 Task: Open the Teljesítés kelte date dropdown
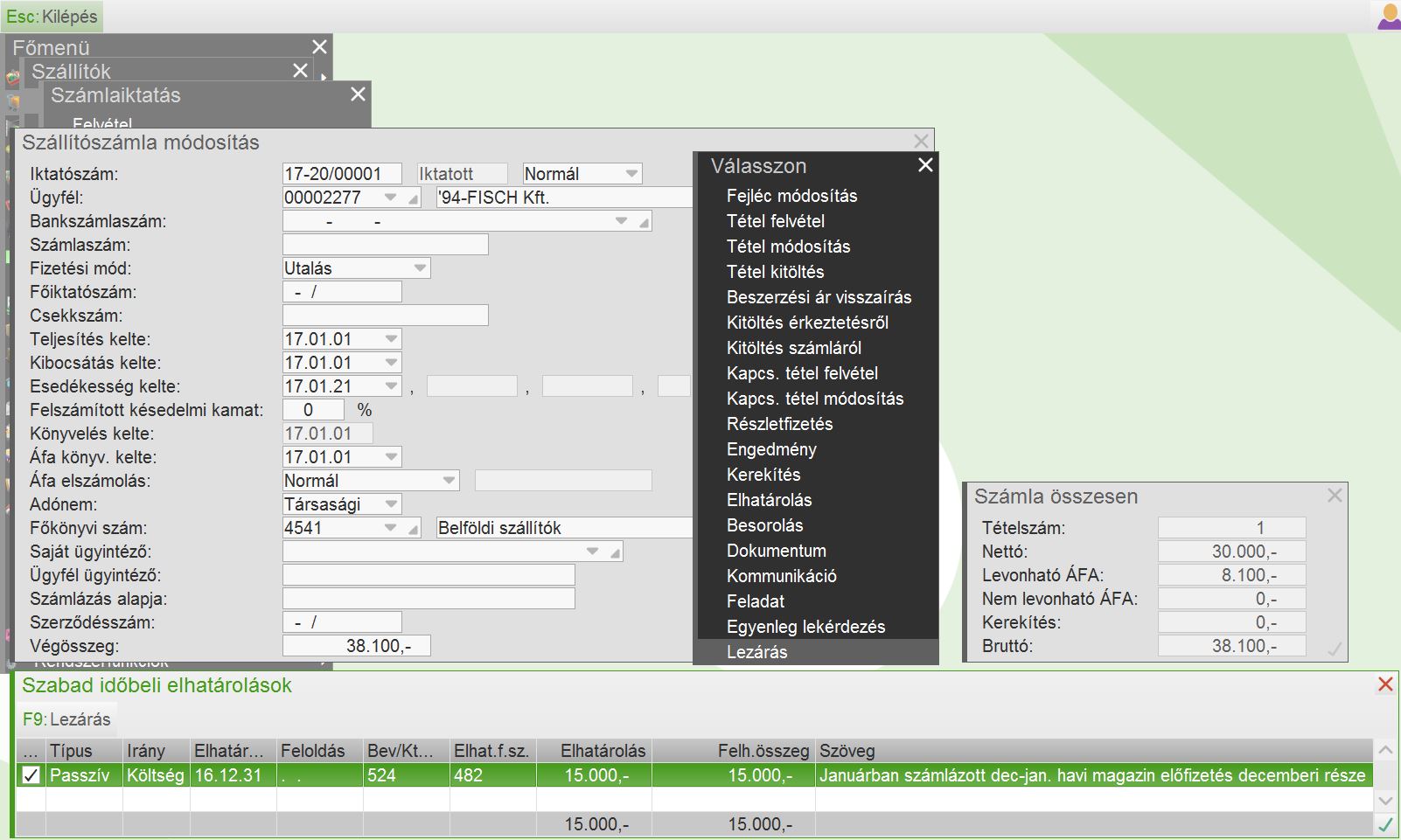click(x=391, y=339)
